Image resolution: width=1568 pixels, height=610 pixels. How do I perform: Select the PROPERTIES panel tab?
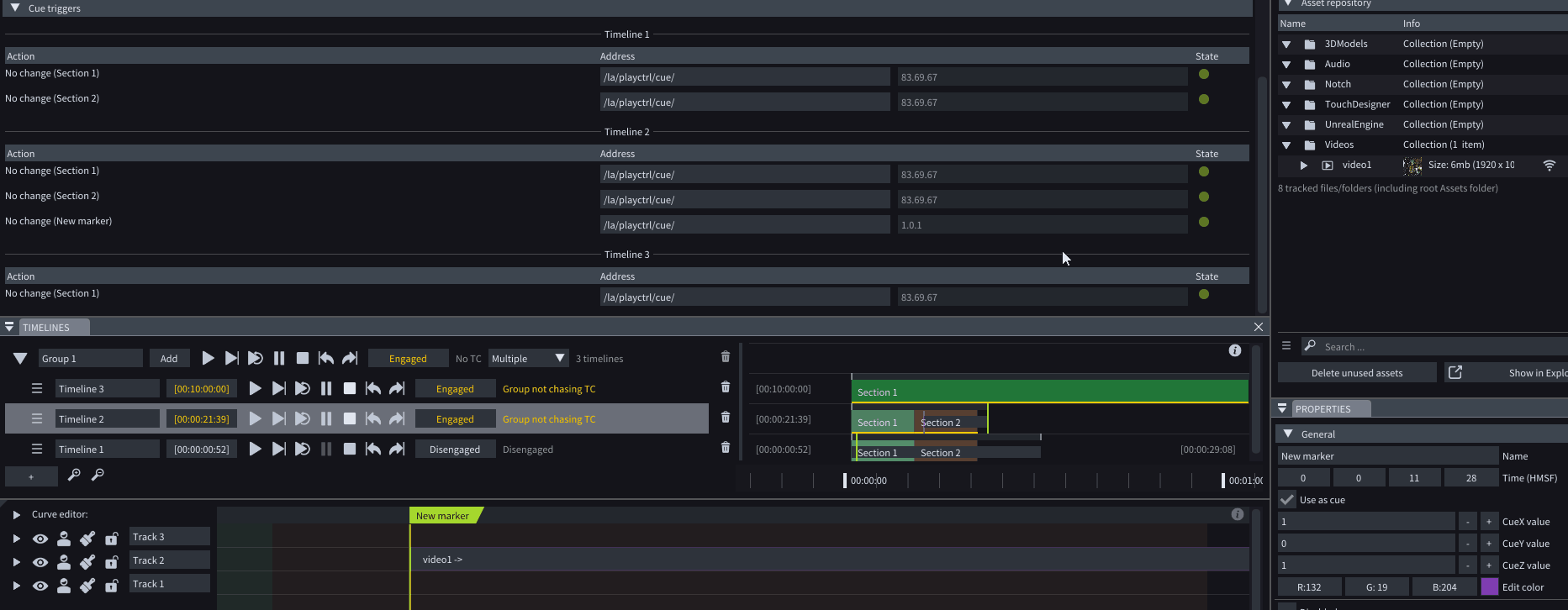1323,409
